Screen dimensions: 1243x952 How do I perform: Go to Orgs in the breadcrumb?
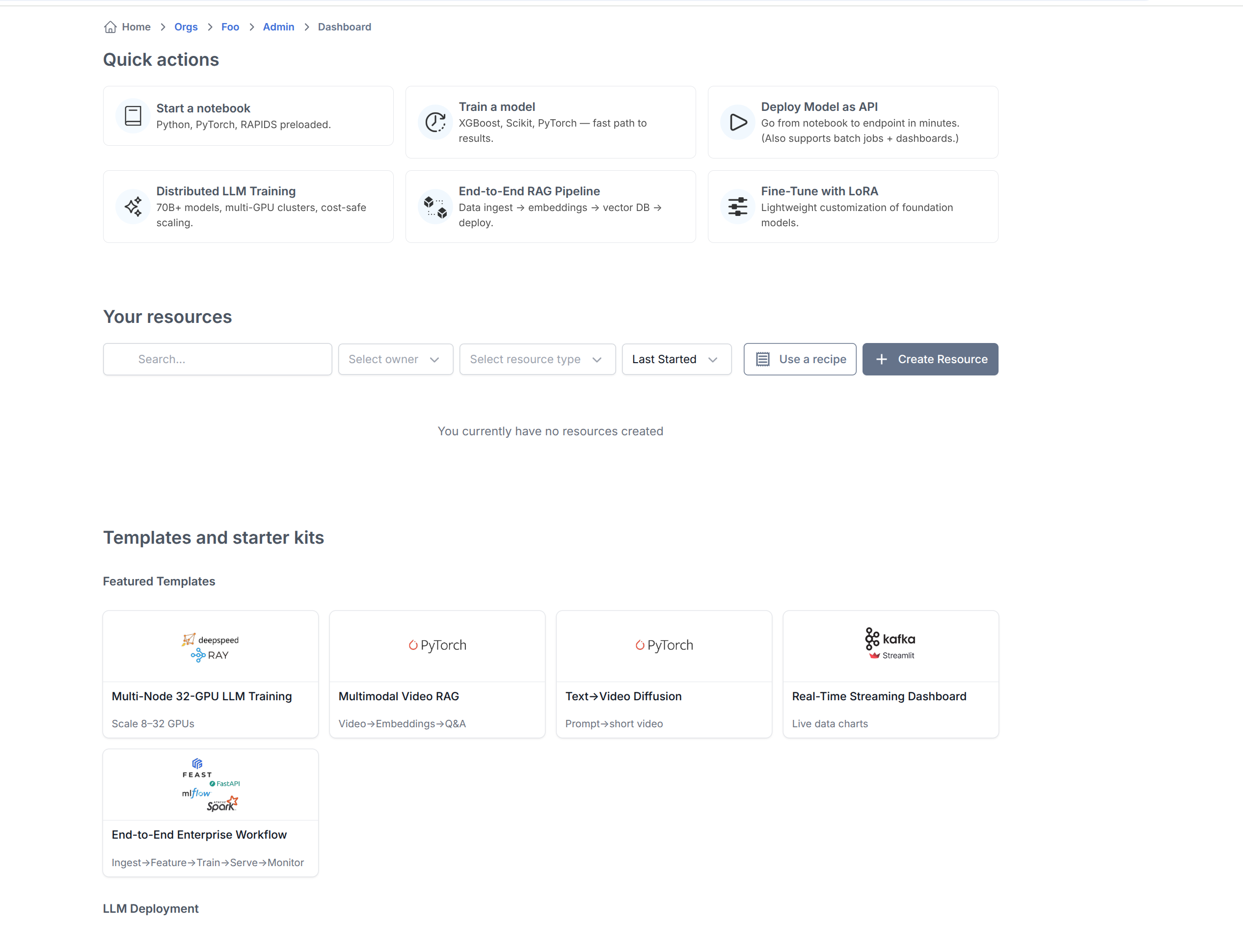coord(186,26)
